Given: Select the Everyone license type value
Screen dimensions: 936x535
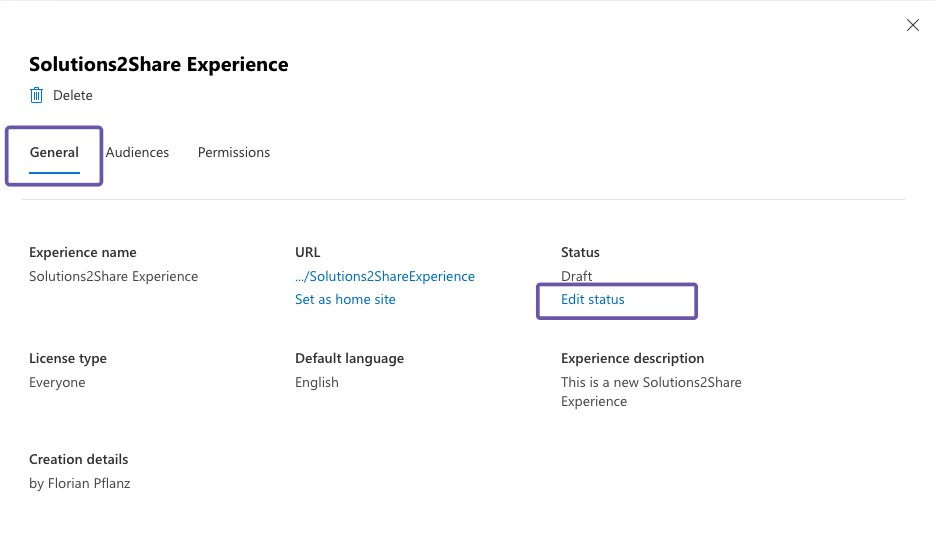Looking at the screenshot, I should [57, 383].
